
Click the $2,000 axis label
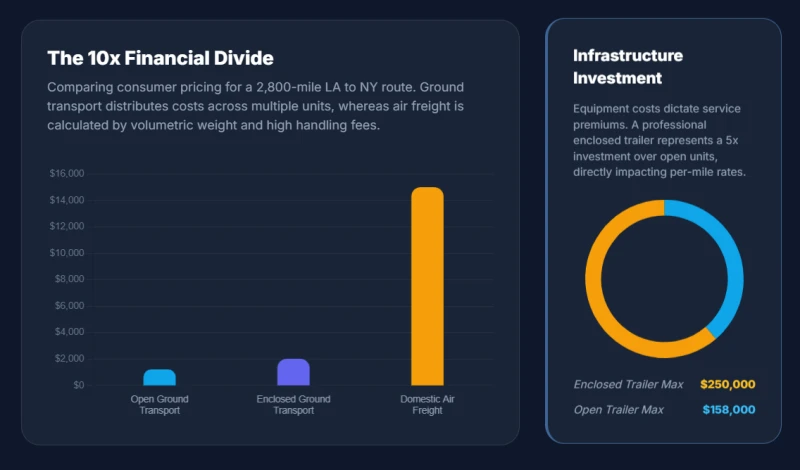click(x=69, y=358)
